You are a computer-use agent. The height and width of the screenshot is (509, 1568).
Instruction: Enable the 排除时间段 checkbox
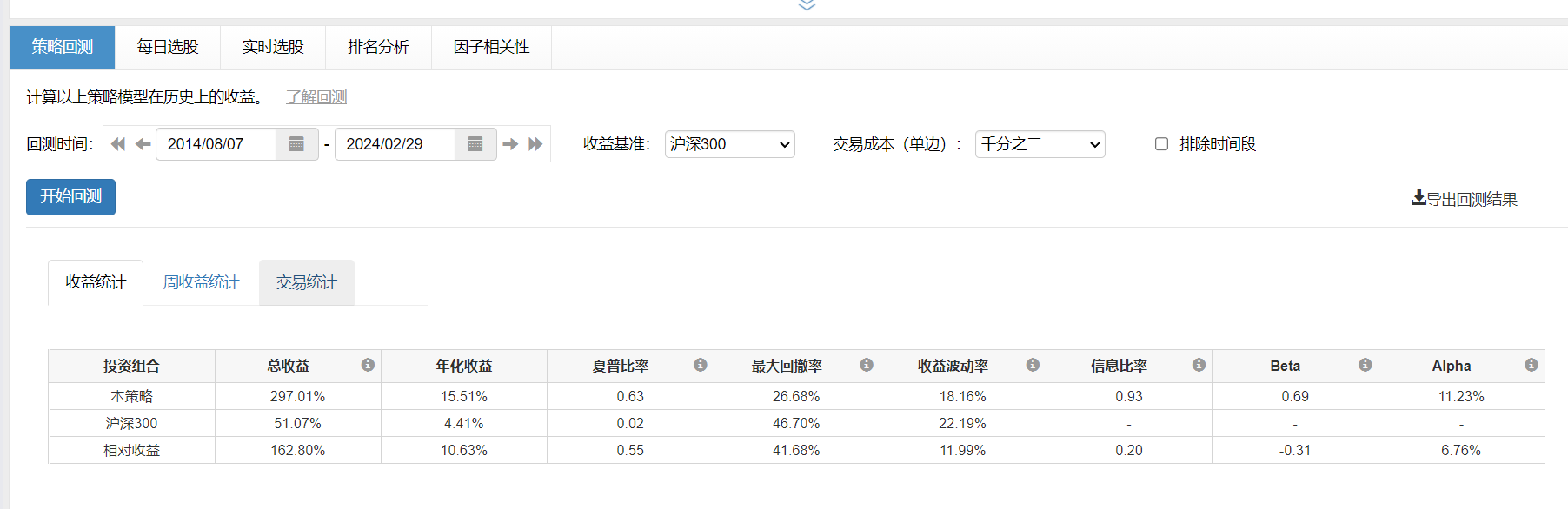1161,144
